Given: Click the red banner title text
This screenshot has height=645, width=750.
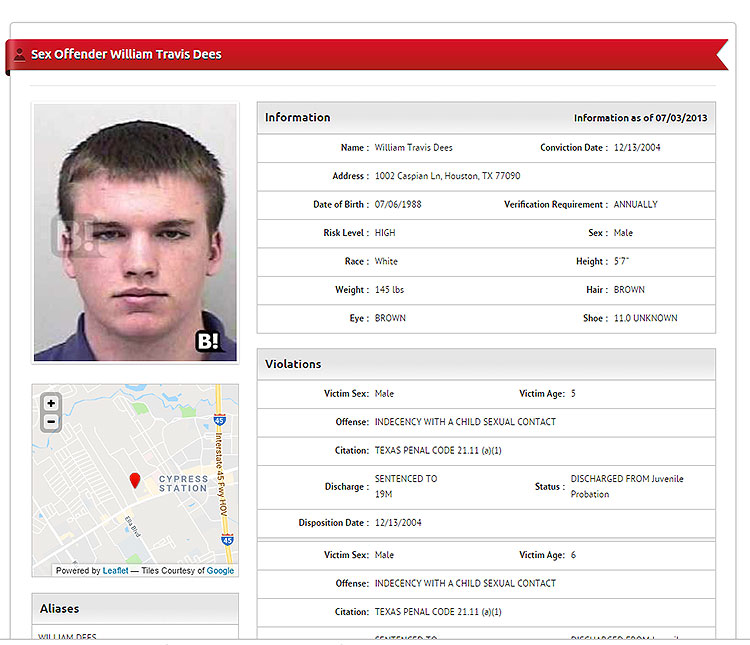Looking at the screenshot, I should [x=126, y=55].
